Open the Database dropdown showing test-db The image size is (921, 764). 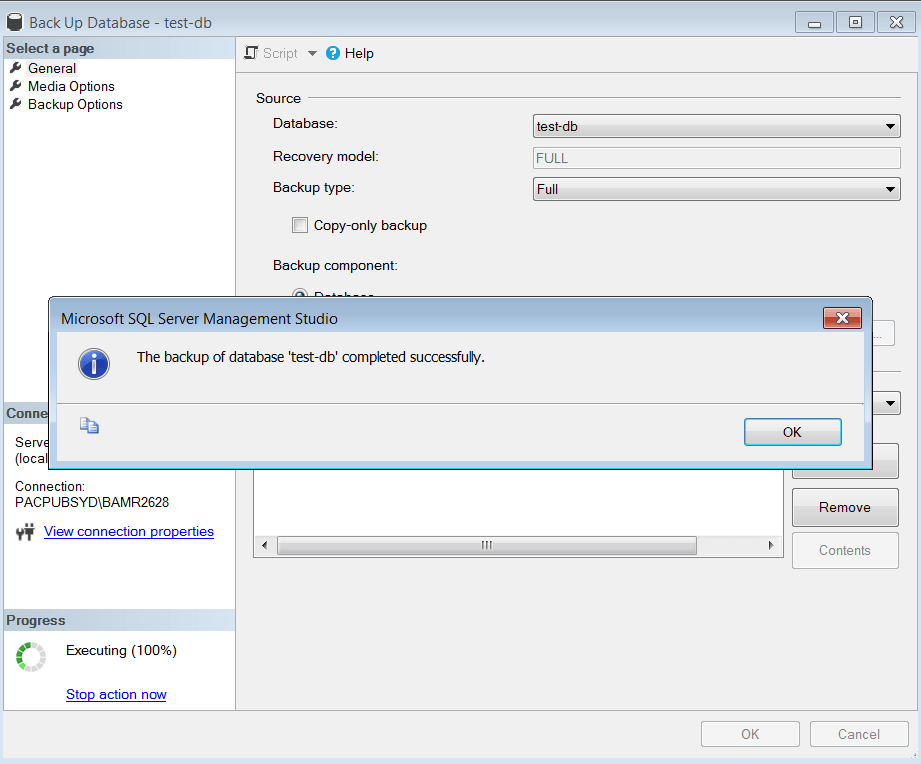pyautogui.click(x=718, y=127)
